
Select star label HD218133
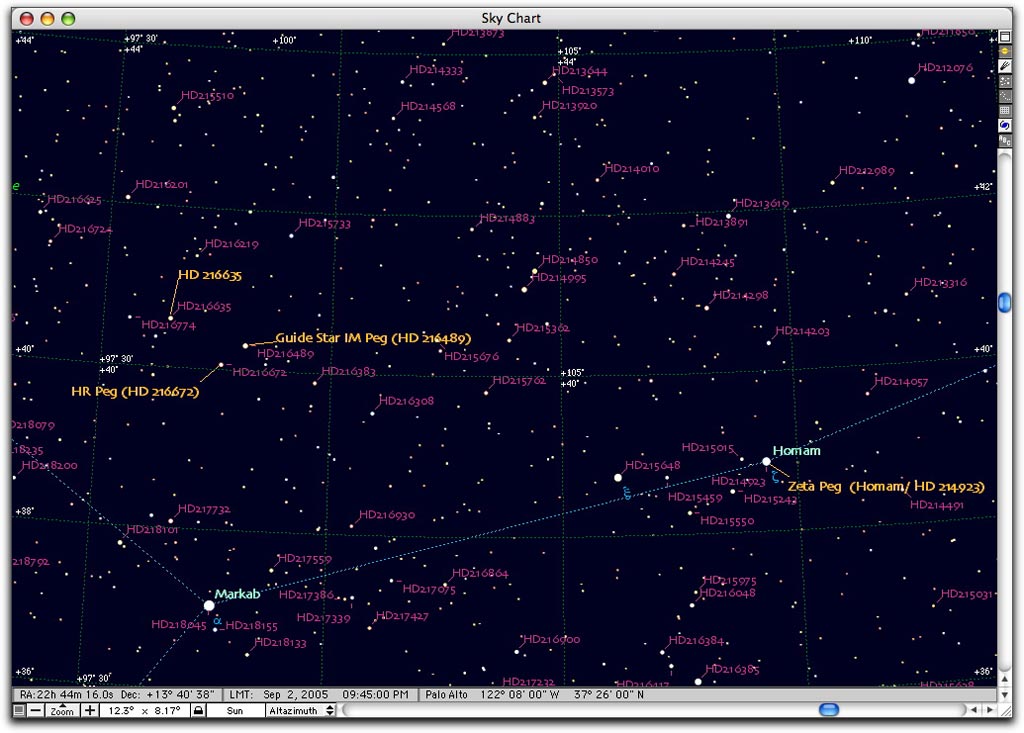point(280,642)
